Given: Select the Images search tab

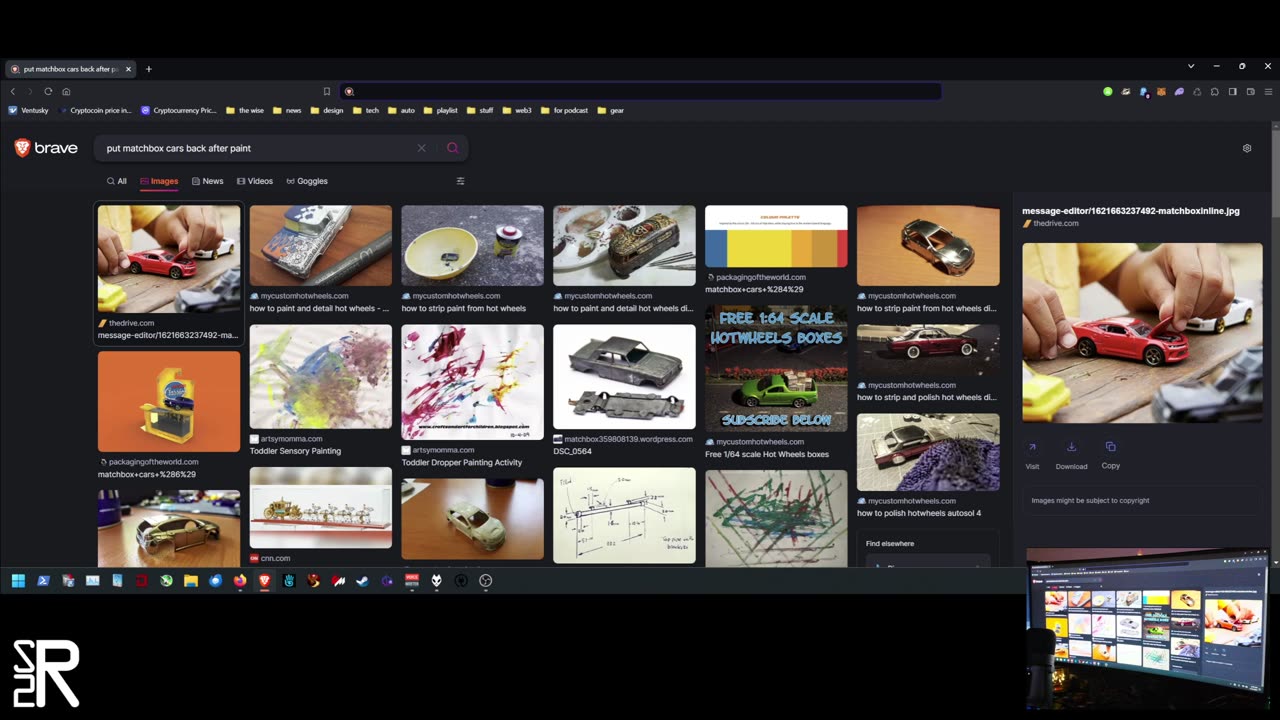Looking at the screenshot, I should point(159,181).
